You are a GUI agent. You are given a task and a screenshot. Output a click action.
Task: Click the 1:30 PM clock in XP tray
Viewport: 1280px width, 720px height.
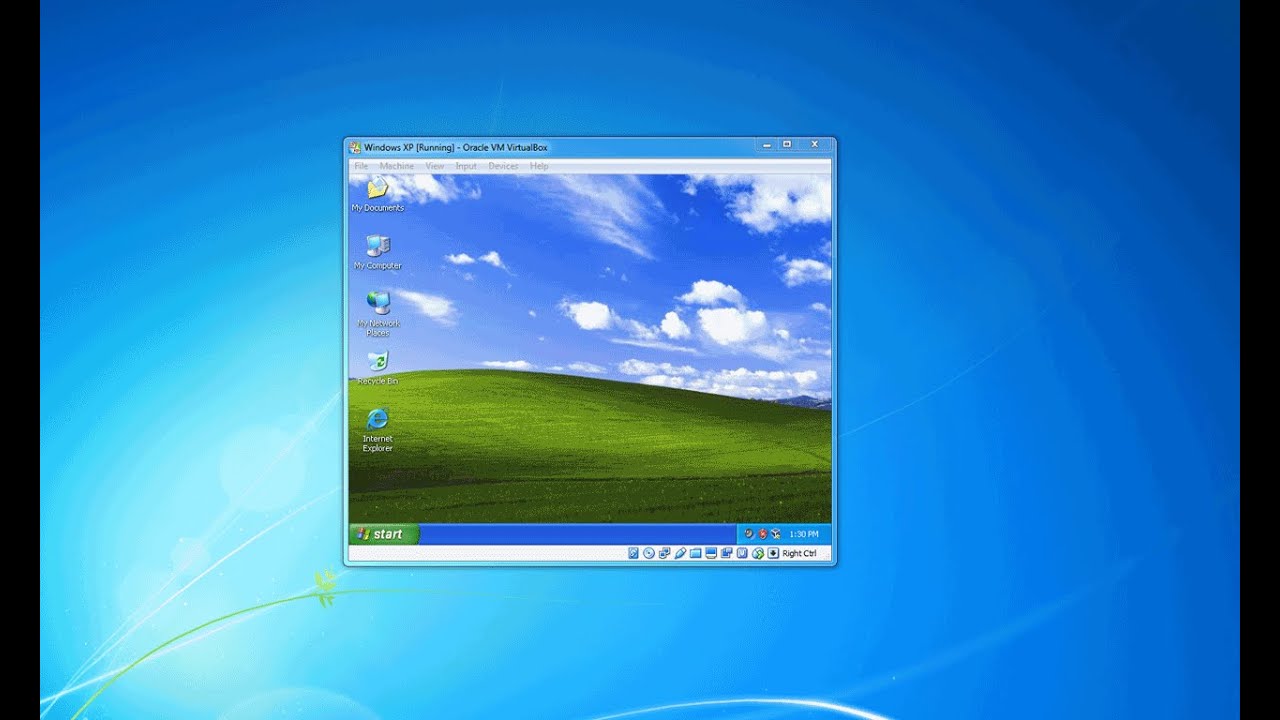click(804, 534)
